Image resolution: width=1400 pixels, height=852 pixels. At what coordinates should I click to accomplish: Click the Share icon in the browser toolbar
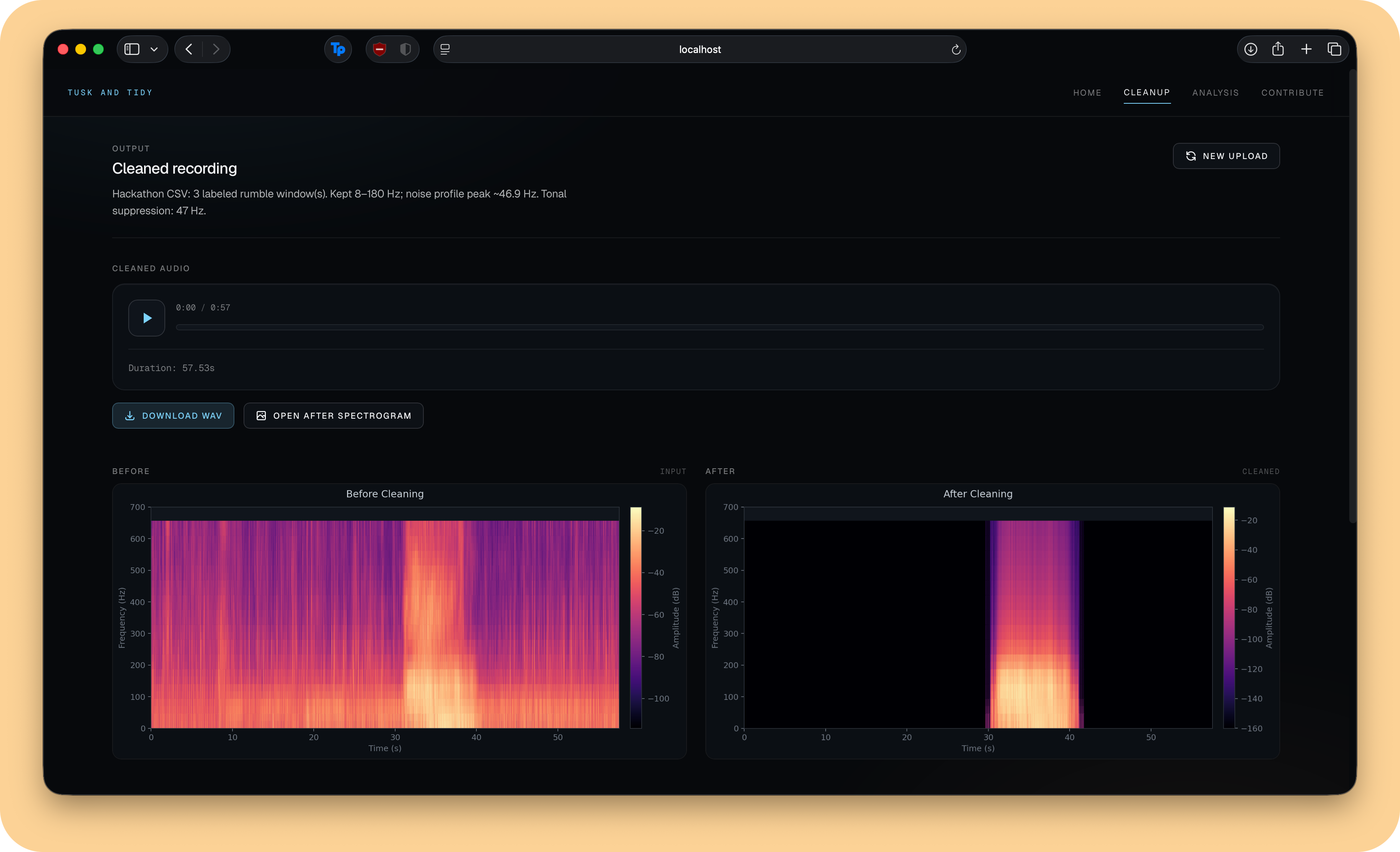[x=1278, y=50]
